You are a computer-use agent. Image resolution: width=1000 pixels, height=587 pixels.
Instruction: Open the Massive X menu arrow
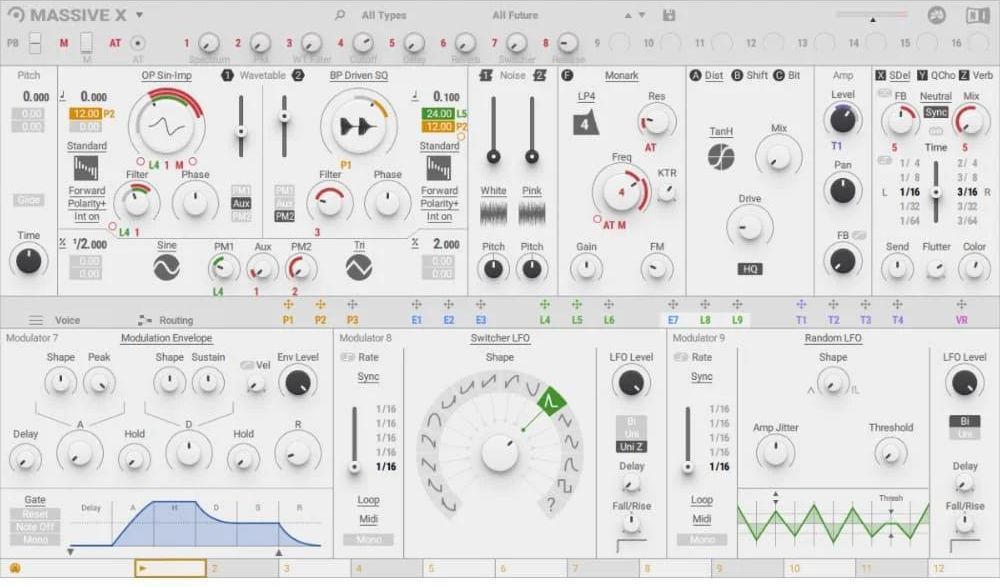click(139, 15)
